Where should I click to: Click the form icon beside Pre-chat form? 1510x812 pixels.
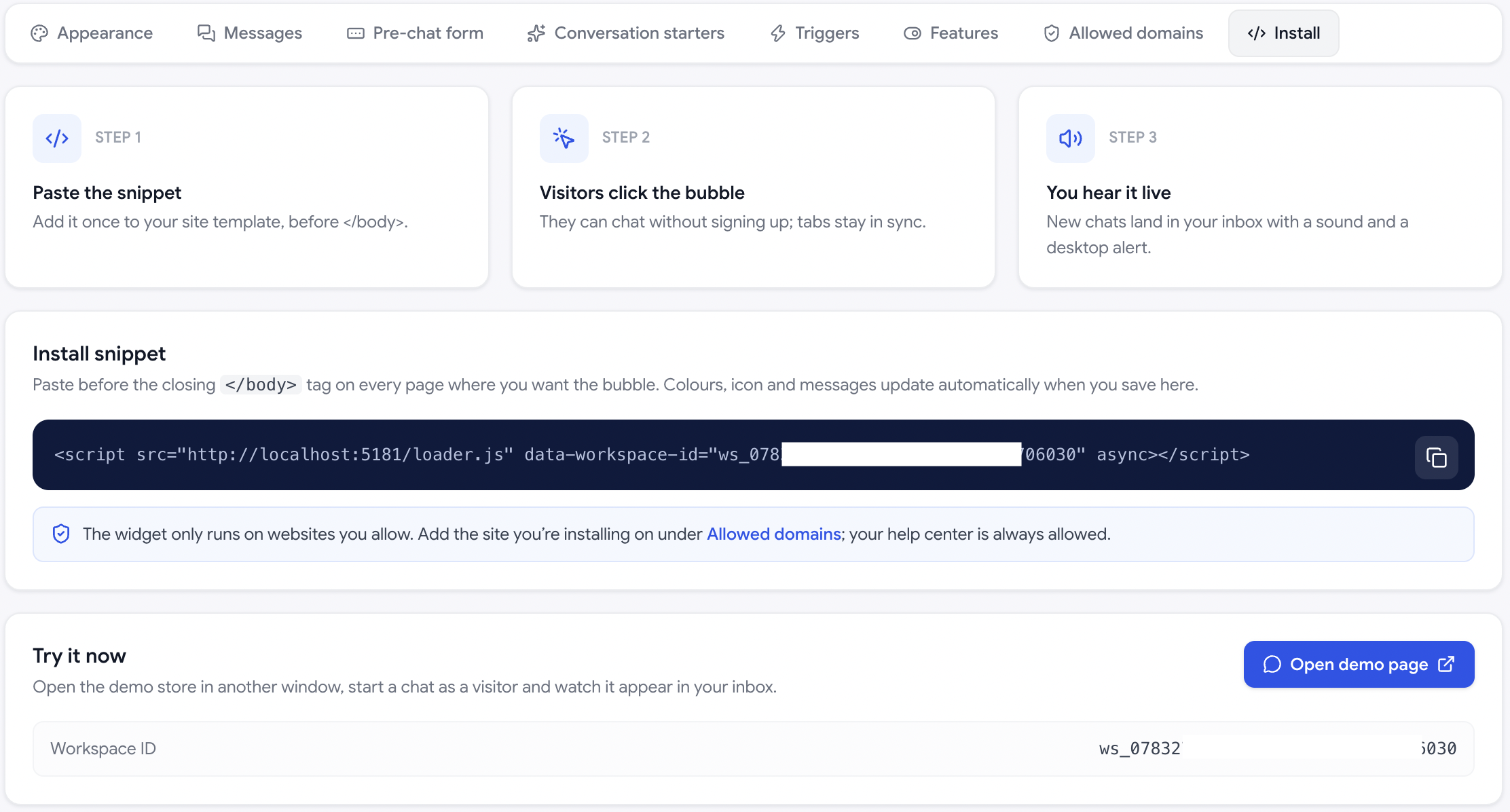tap(356, 33)
